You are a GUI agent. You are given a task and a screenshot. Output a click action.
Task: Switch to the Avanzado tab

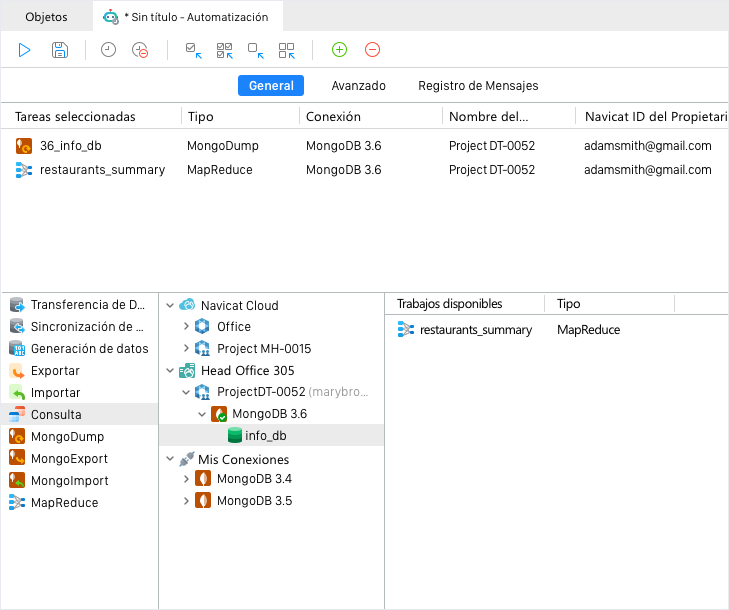pos(358,86)
